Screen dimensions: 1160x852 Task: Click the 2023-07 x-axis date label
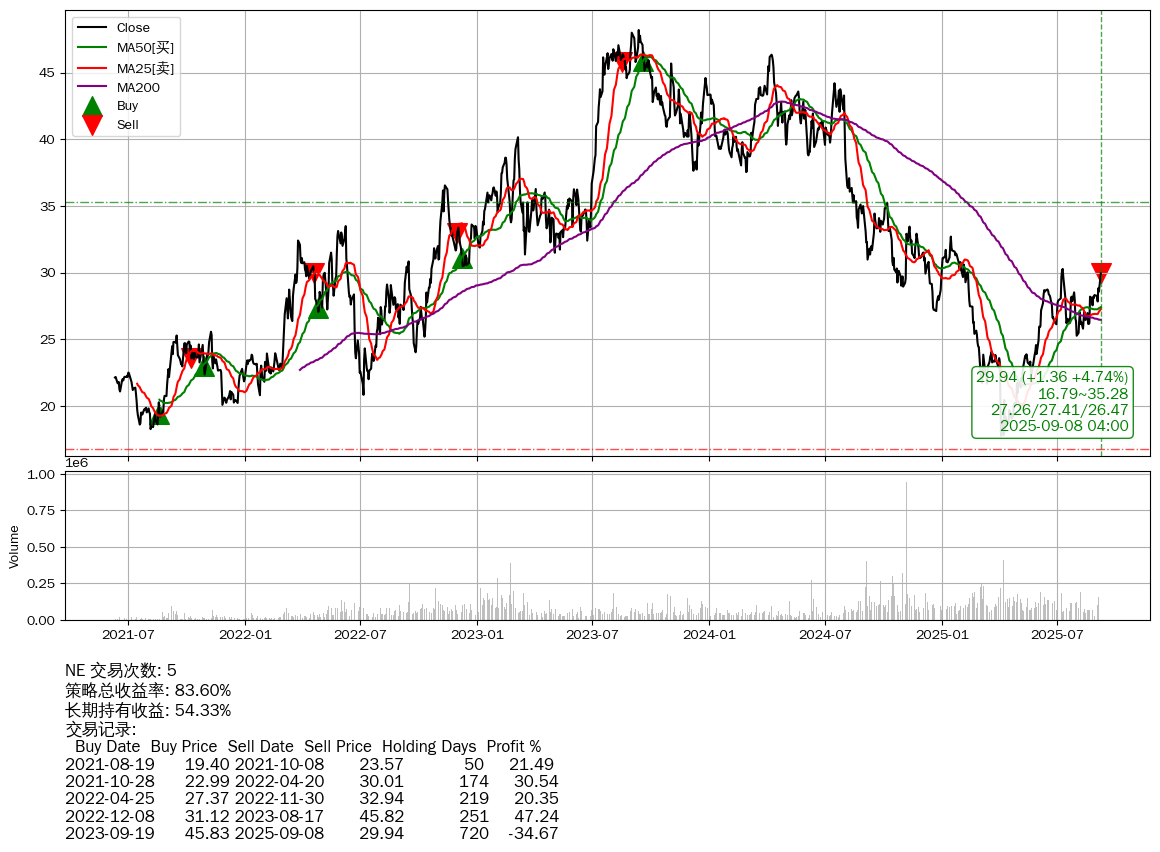pos(593,634)
